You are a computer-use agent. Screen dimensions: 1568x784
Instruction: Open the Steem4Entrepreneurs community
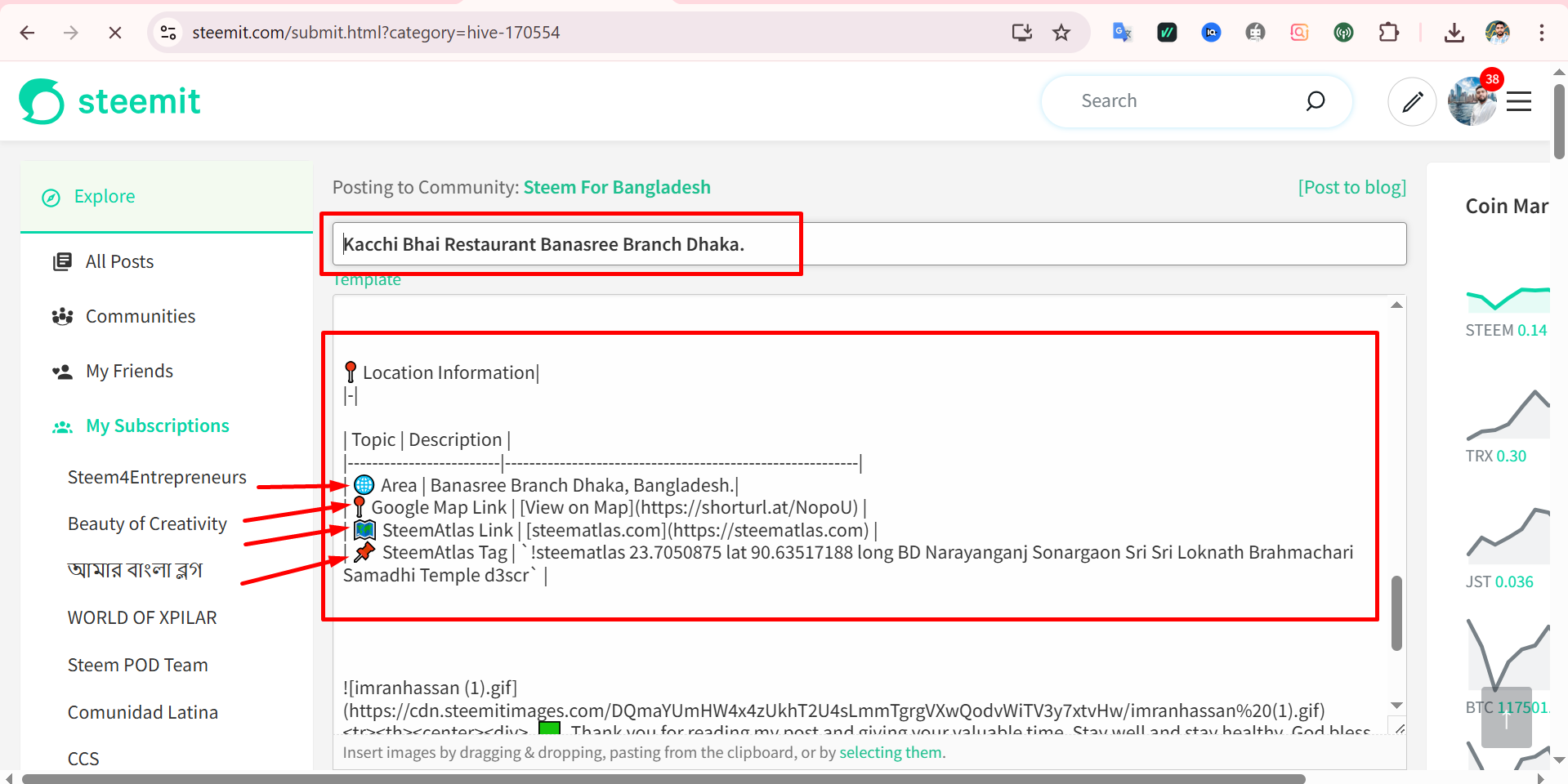coord(157,477)
